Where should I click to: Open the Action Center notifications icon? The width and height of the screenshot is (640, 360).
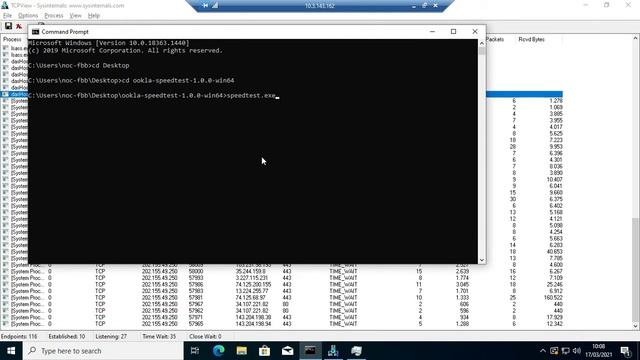tap(626, 351)
